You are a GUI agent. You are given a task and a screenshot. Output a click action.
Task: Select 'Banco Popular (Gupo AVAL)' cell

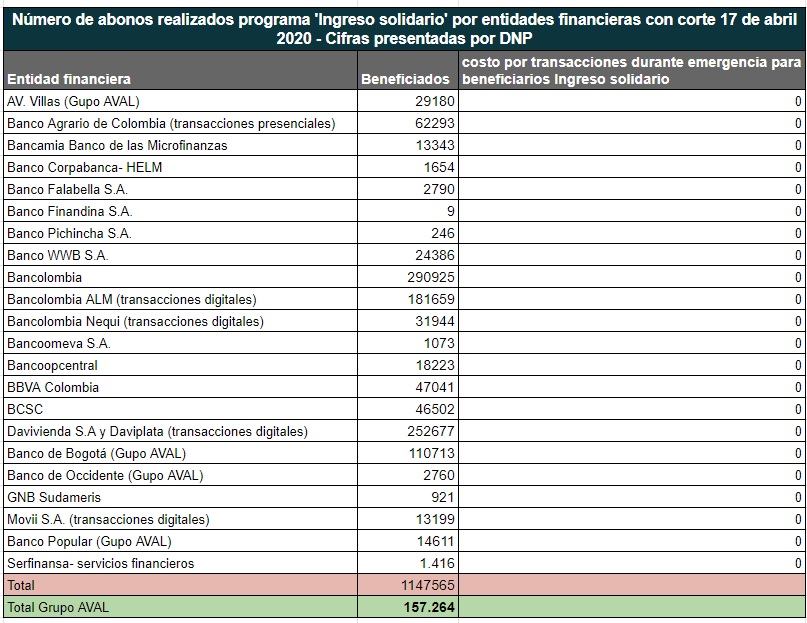point(180,542)
